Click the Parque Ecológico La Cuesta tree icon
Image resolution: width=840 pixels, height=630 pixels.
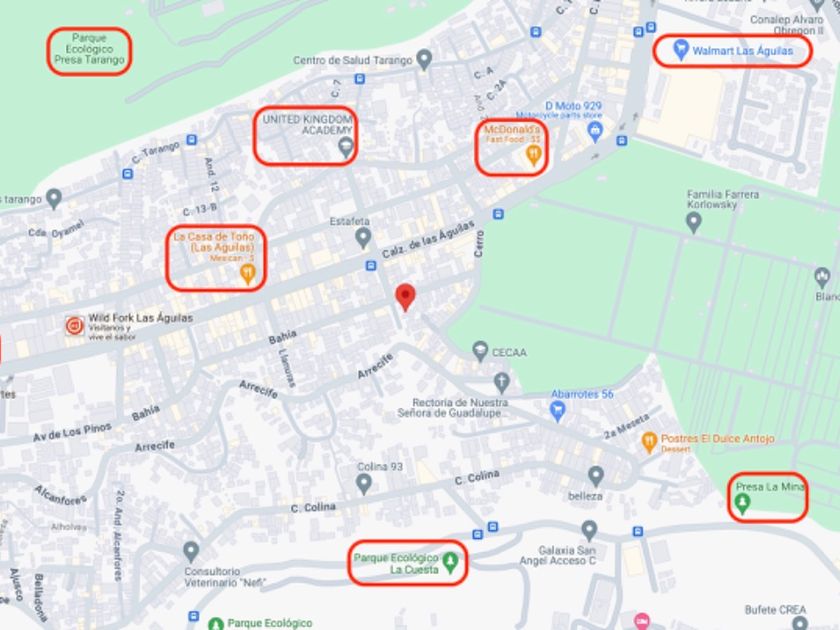coord(451,562)
